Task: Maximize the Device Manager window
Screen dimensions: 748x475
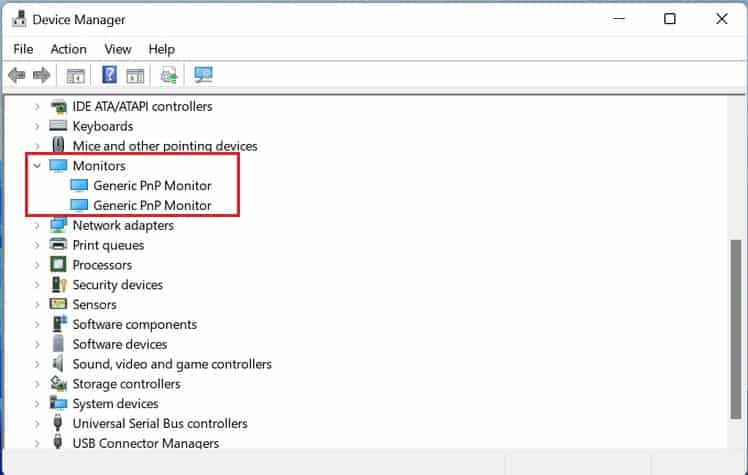Action: click(670, 19)
